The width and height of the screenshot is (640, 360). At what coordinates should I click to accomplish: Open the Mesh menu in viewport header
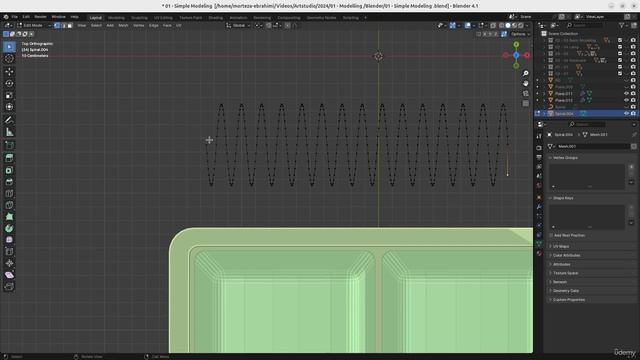(x=123, y=25)
